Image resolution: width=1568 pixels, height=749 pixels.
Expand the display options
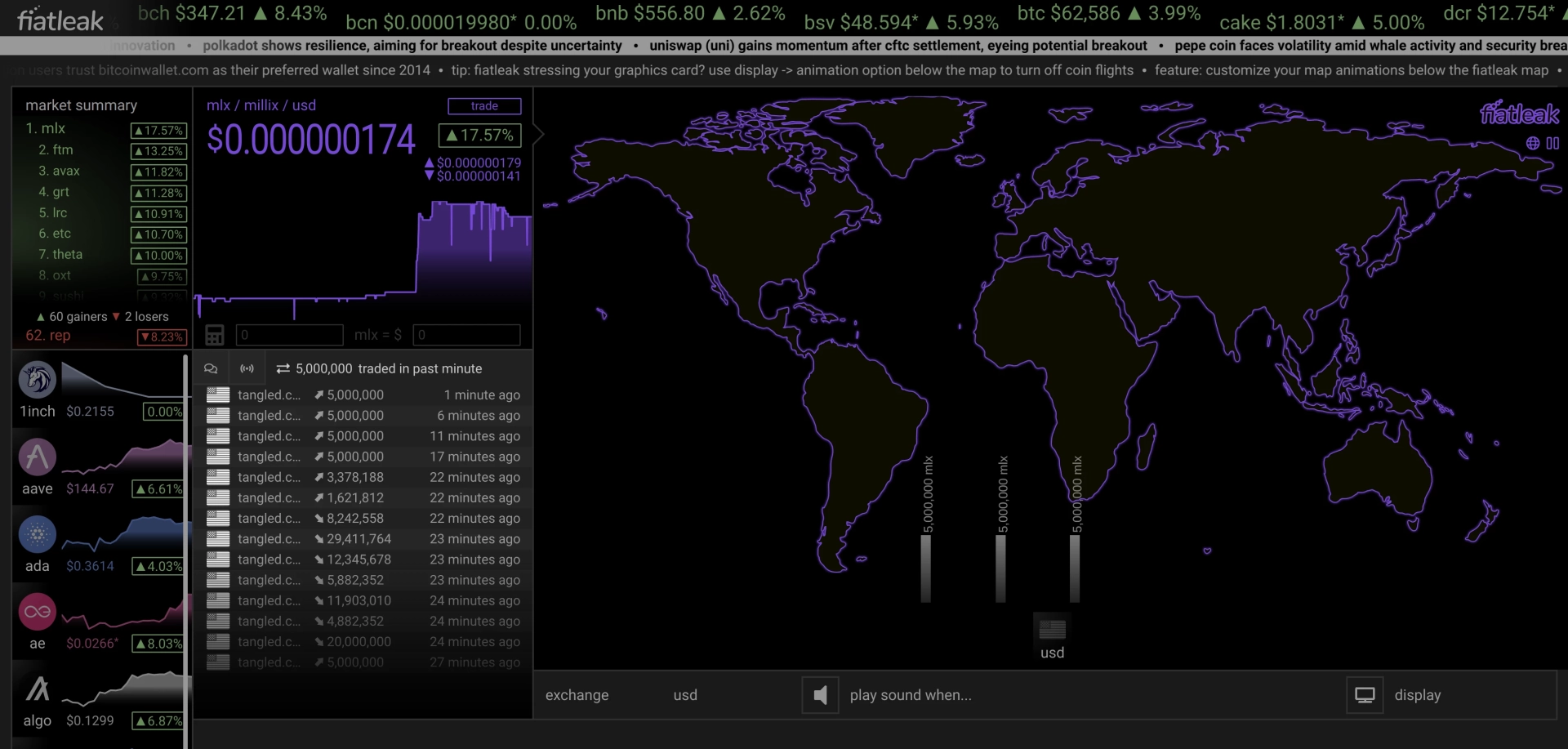[1417, 695]
